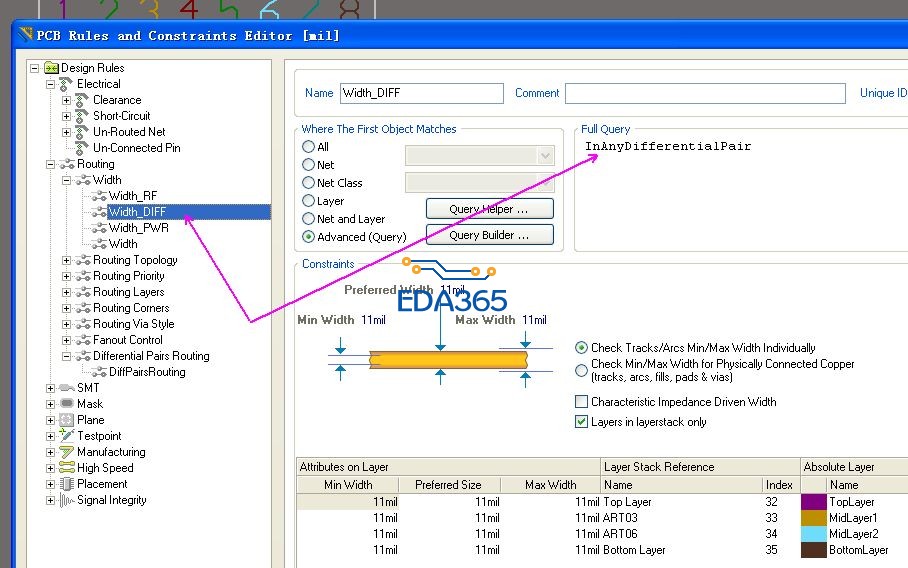Open the Query Builder dialog
This screenshot has height=568, width=908.
489,235
